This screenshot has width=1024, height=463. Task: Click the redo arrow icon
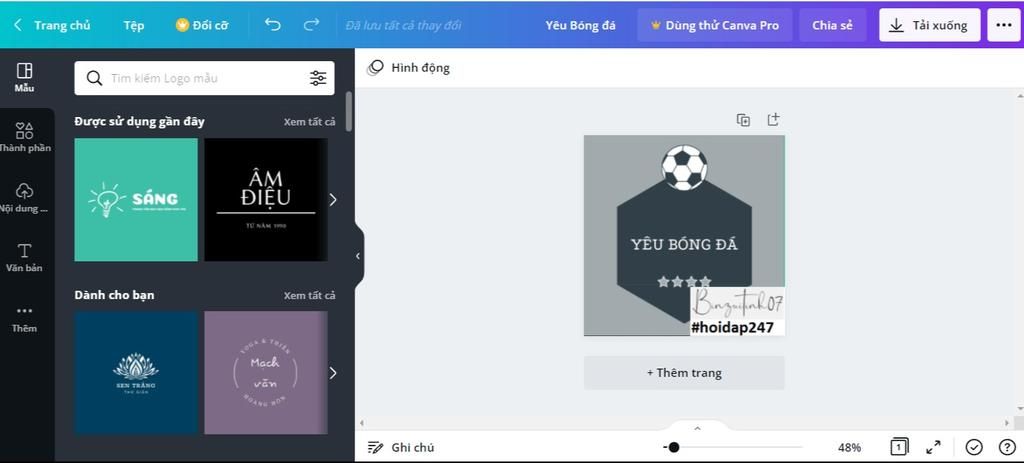(x=312, y=25)
